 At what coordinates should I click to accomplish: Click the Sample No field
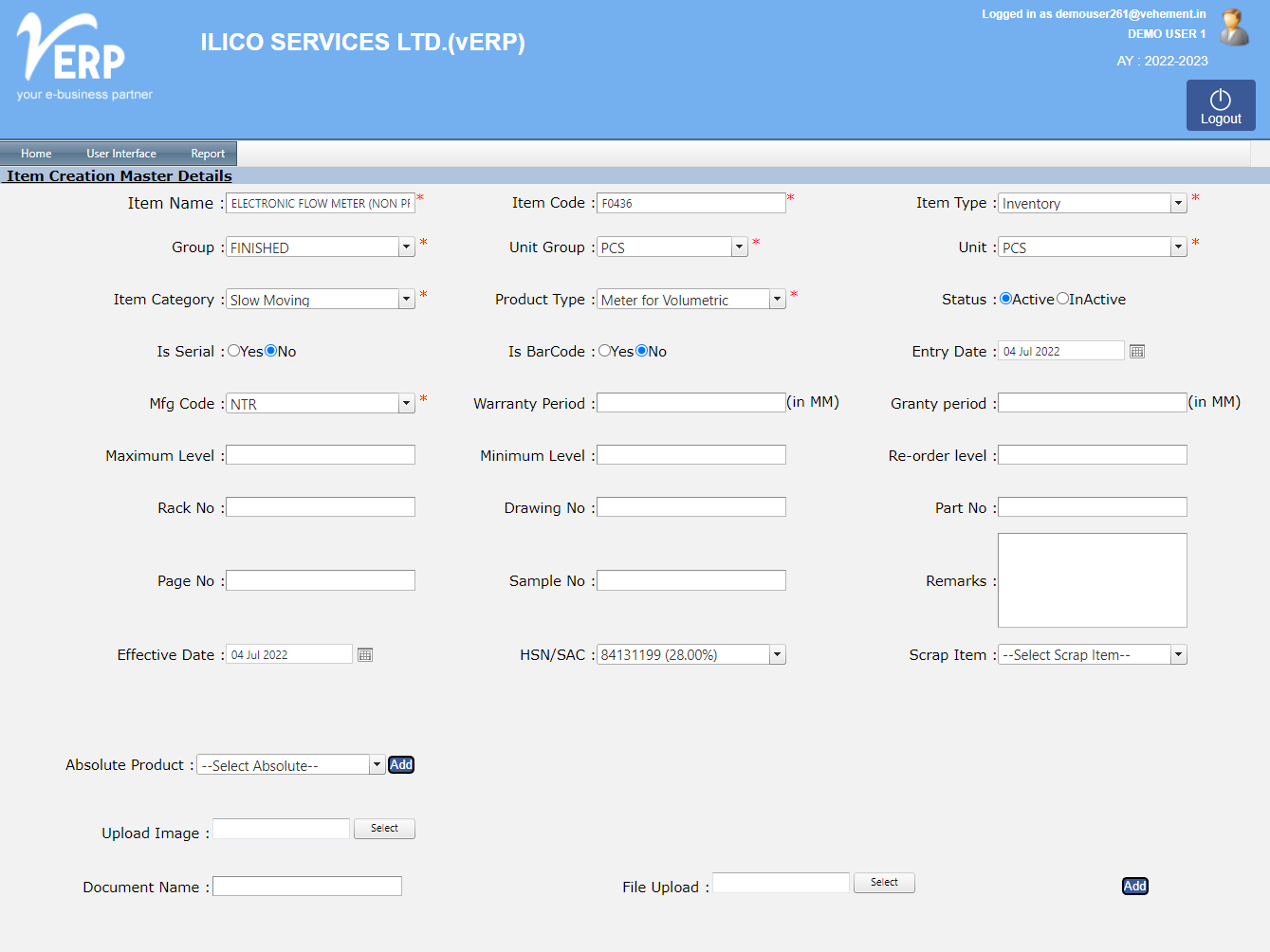click(x=691, y=580)
